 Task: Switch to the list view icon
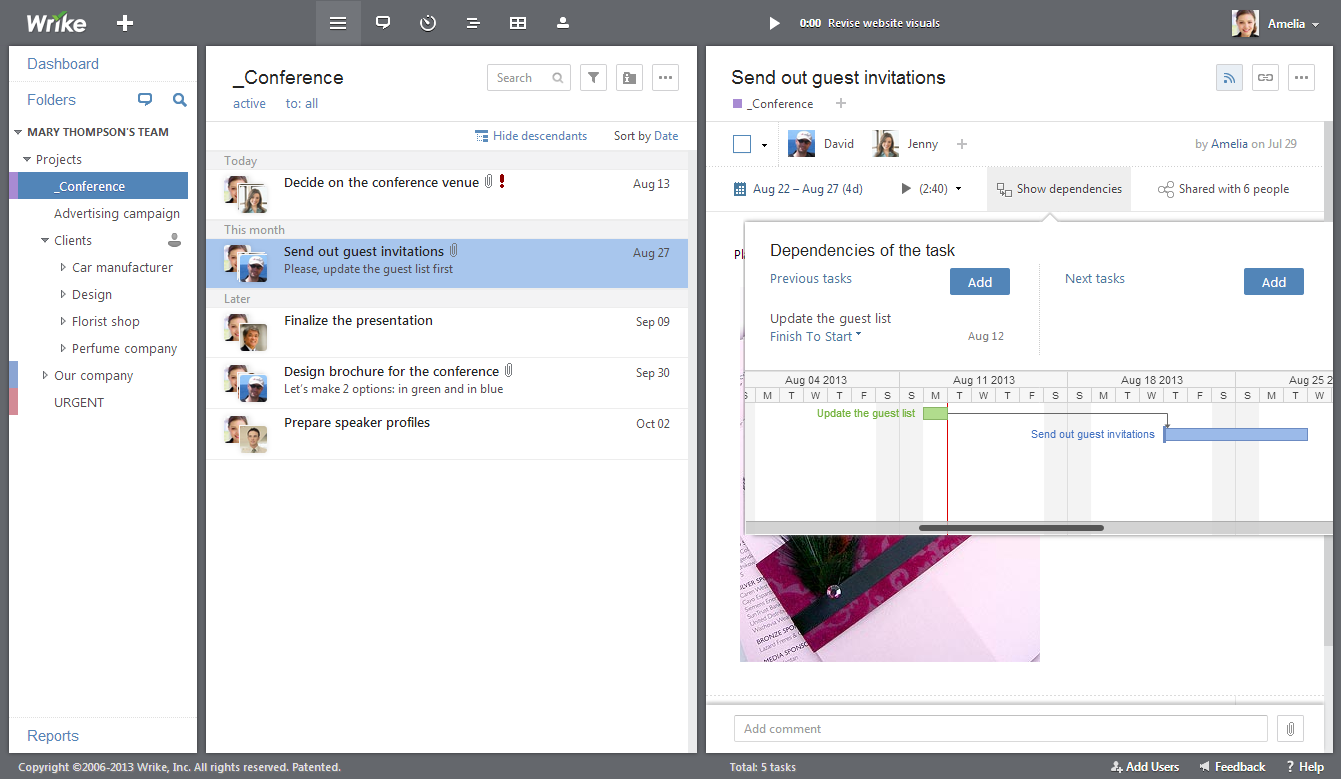pos(338,23)
